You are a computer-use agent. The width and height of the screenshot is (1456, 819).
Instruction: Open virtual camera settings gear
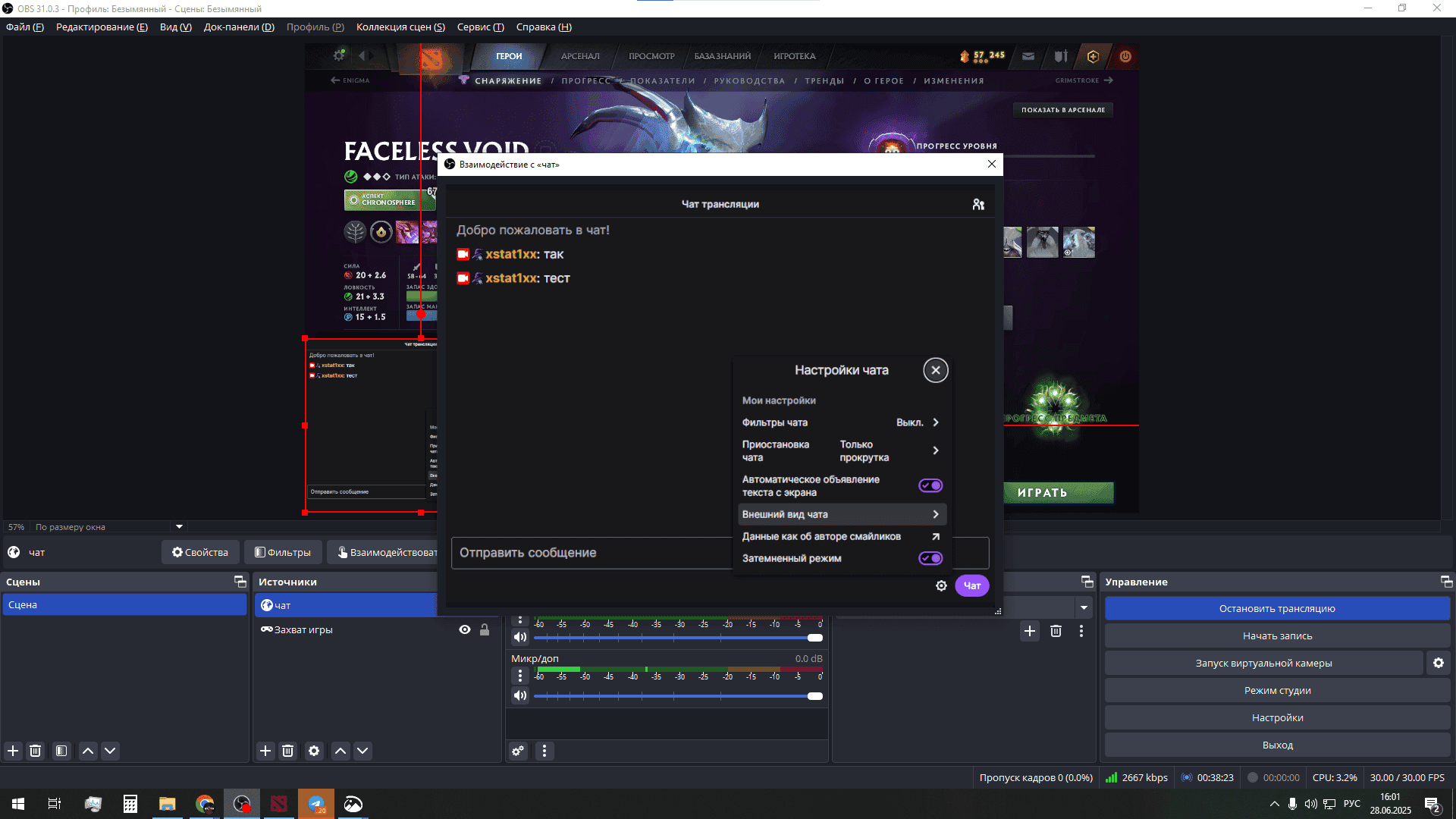coord(1439,663)
